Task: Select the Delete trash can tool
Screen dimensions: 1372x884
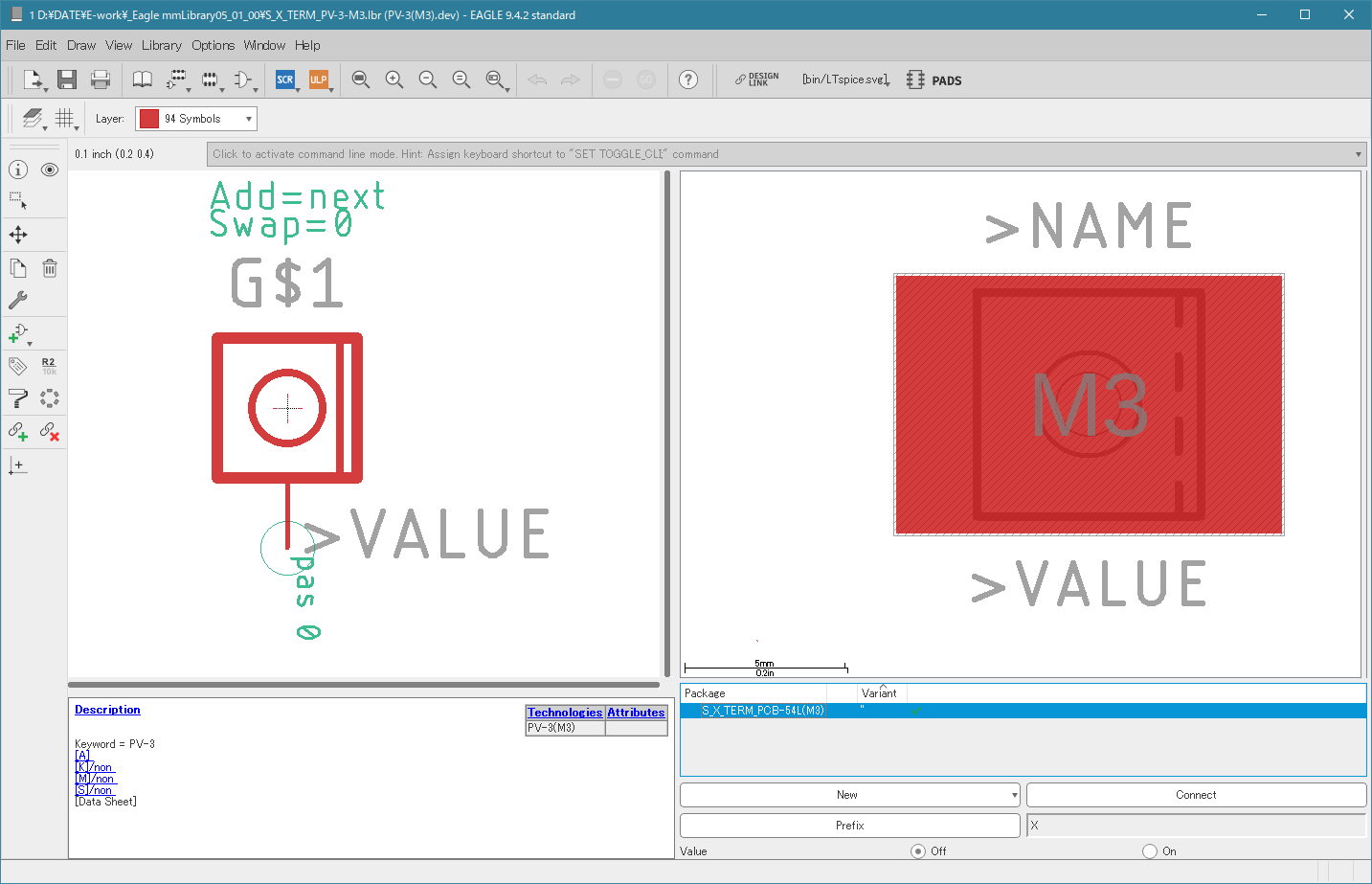Action: click(50, 269)
